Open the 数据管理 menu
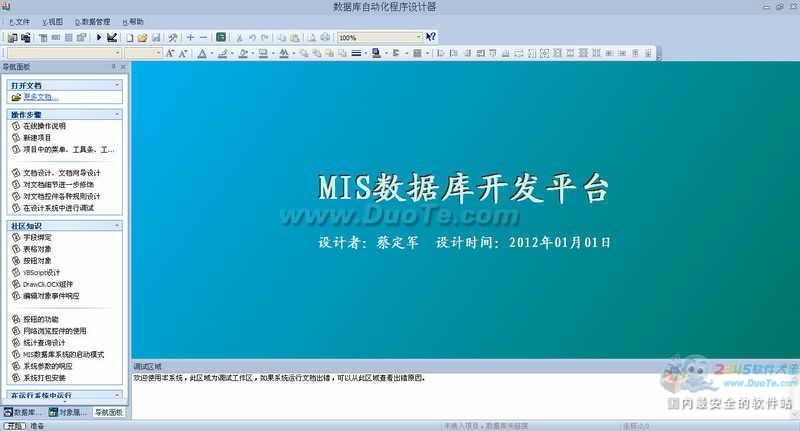The height and width of the screenshot is (431, 800). [93, 21]
